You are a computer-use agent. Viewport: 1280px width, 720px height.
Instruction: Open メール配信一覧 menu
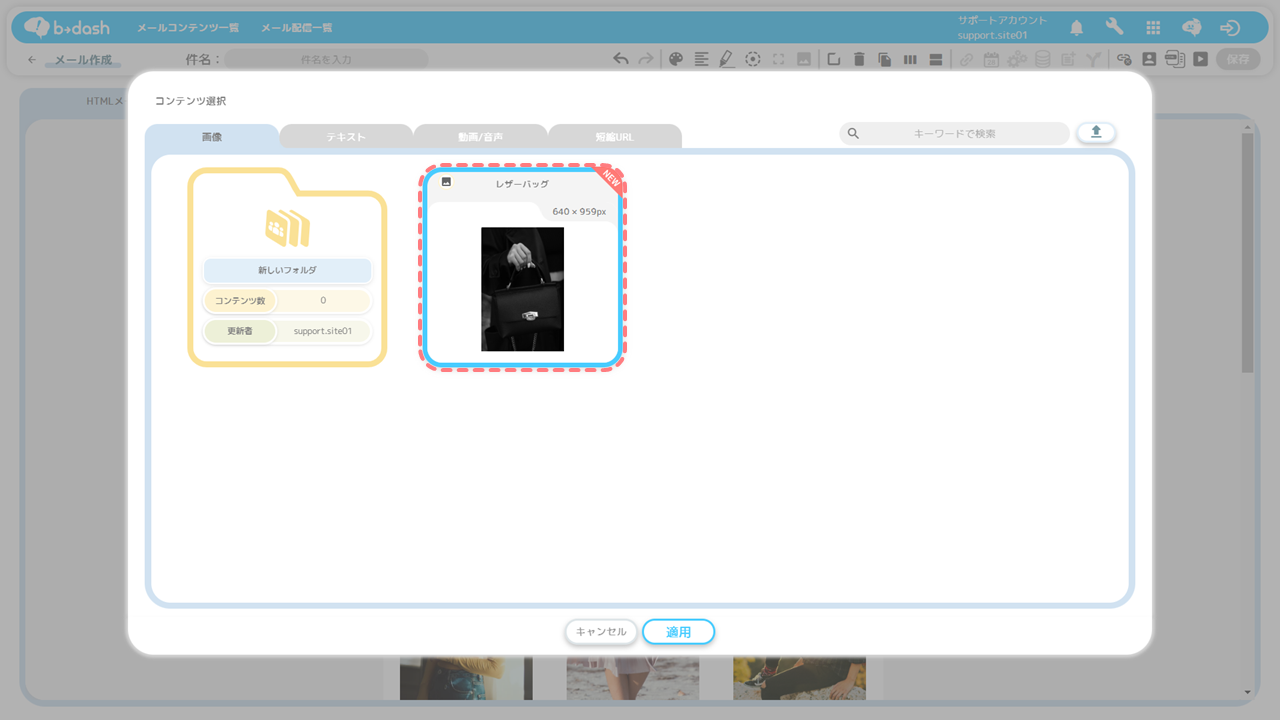[297, 28]
